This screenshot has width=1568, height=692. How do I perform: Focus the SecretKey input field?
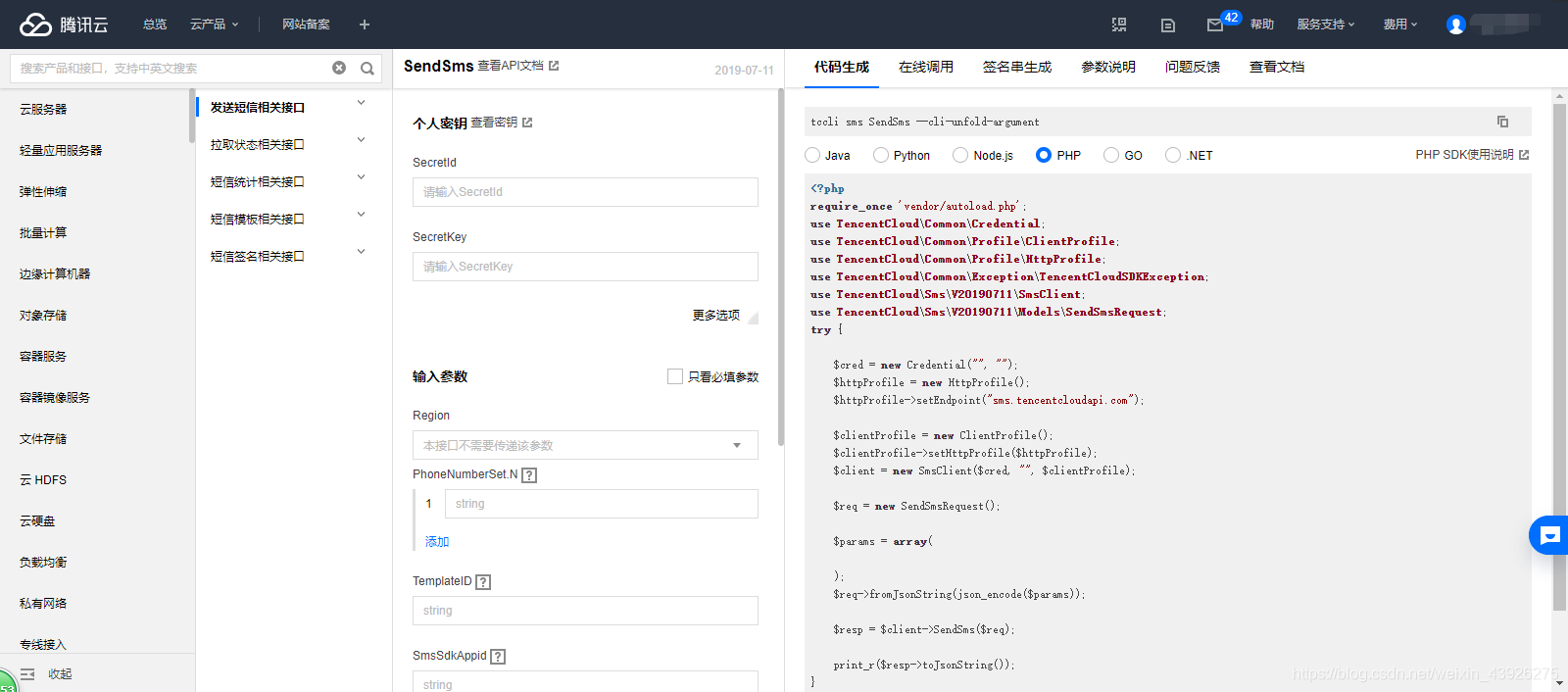585,267
